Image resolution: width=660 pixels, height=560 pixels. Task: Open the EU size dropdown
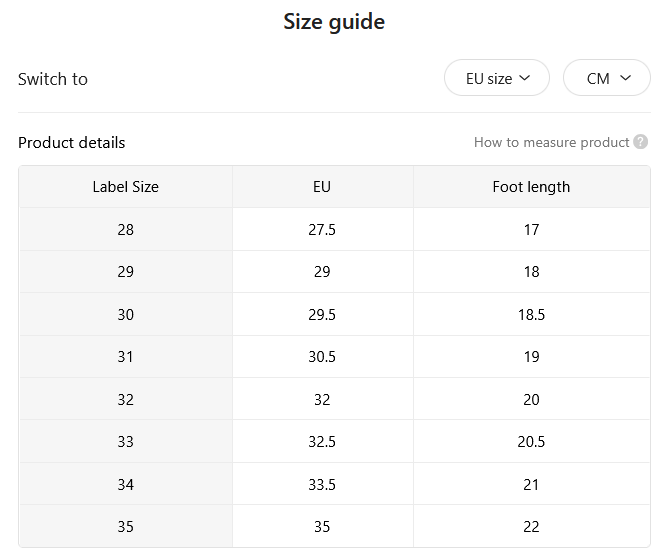pos(497,78)
